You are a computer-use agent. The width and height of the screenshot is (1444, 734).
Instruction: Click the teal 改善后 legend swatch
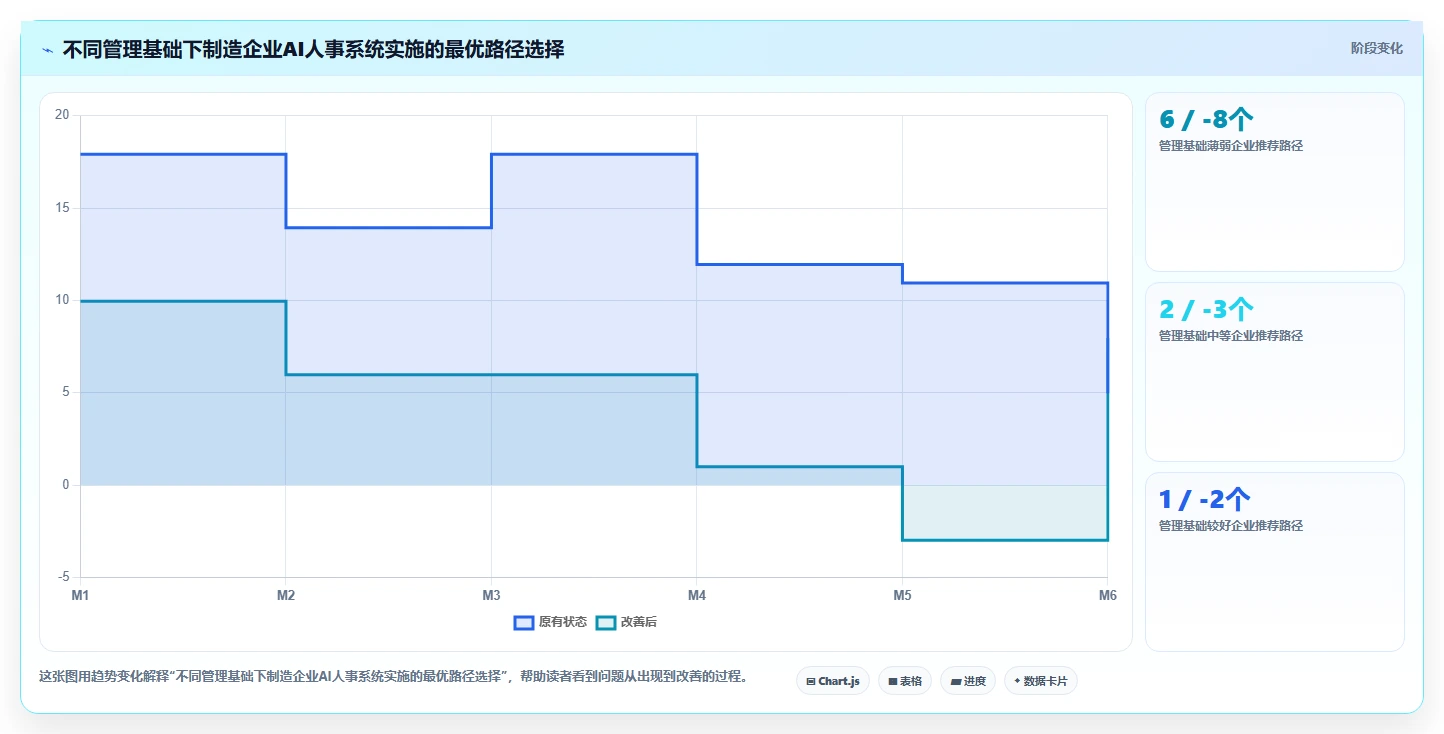tap(605, 622)
